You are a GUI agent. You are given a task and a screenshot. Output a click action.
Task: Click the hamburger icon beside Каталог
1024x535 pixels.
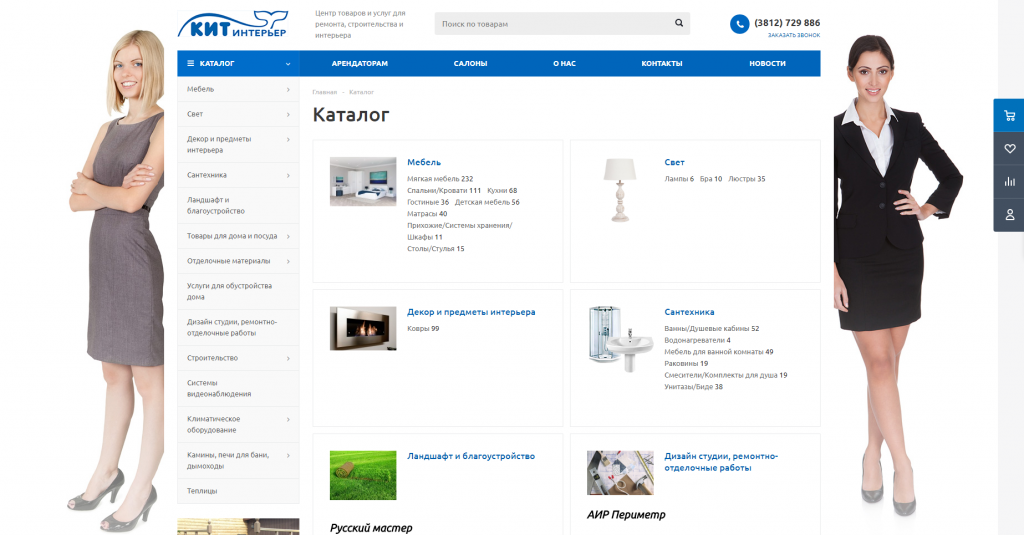[191, 63]
